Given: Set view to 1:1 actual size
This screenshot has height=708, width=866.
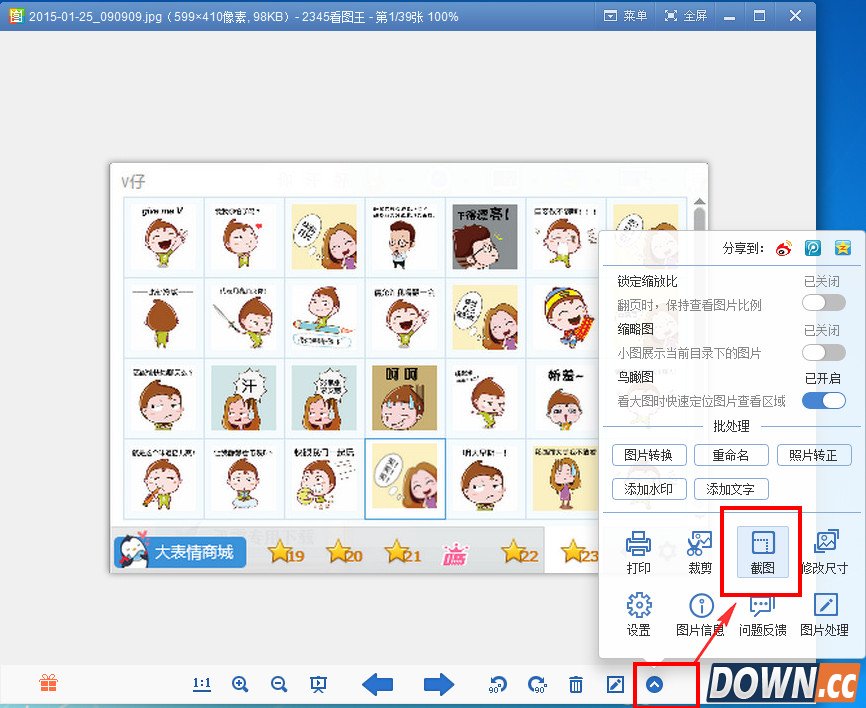Looking at the screenshot, I should pos(200,685).
